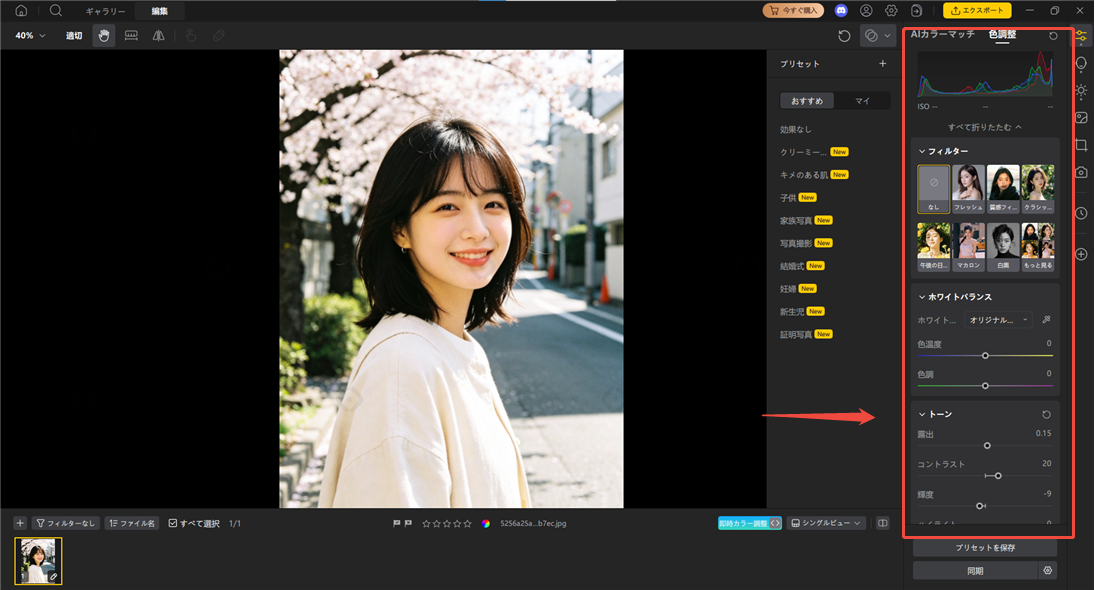The height and width of the screenshot is (590, 1095).
Task: Open settings gear in title bar
Action: click(892, 10)
